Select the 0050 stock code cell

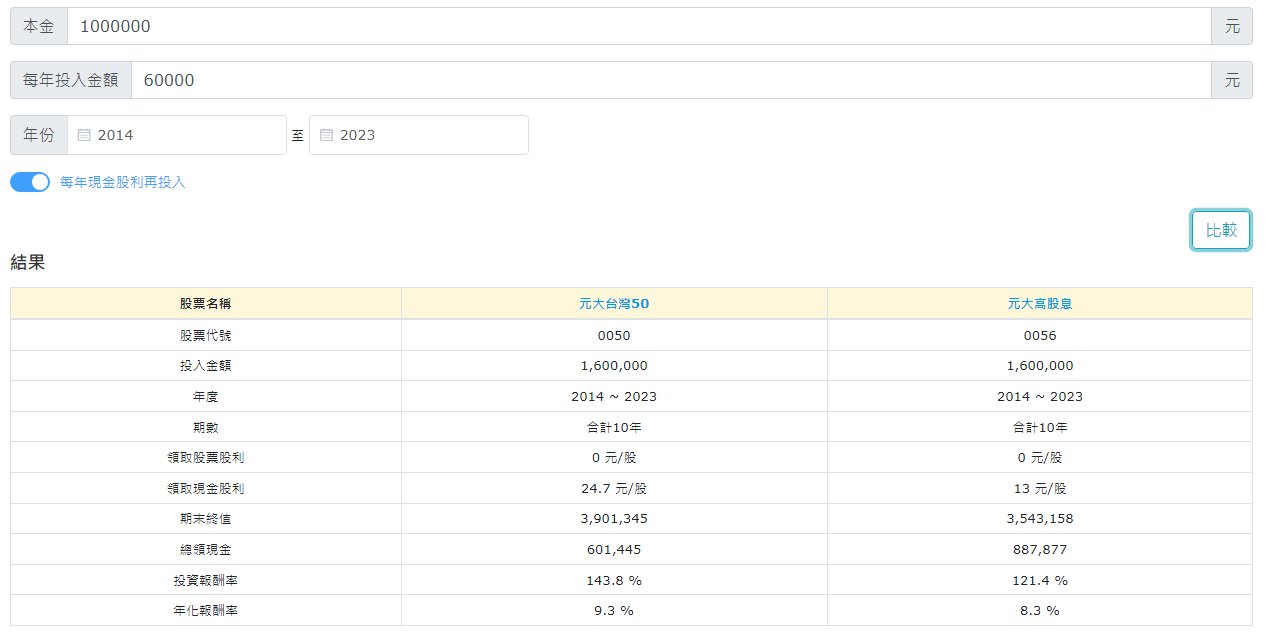pyautogui.click(x=613, y=335)
